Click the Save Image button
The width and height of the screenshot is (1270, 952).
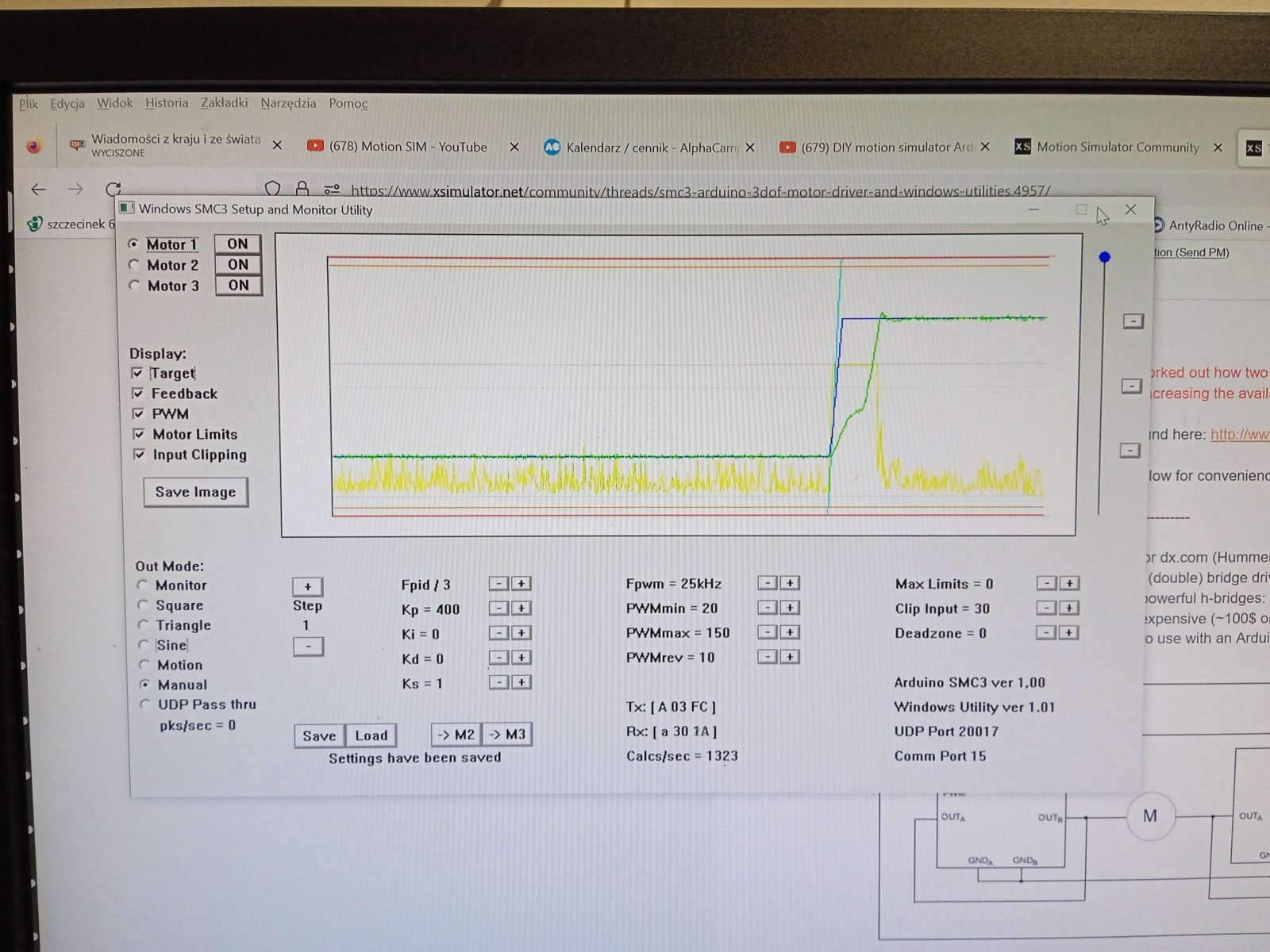pyautogui.click(x=195, y=492)
